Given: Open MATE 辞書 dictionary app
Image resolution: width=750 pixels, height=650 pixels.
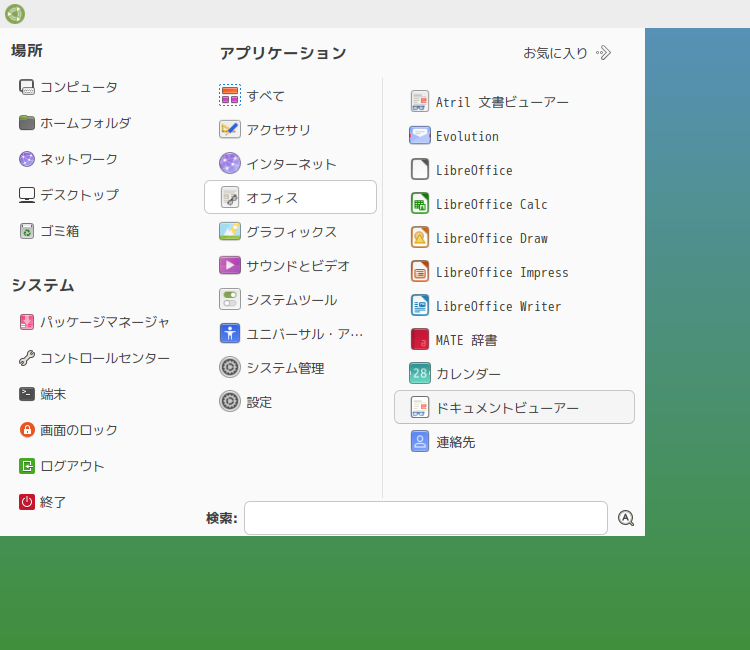Looking at the screenshot, I should (514, 340).
